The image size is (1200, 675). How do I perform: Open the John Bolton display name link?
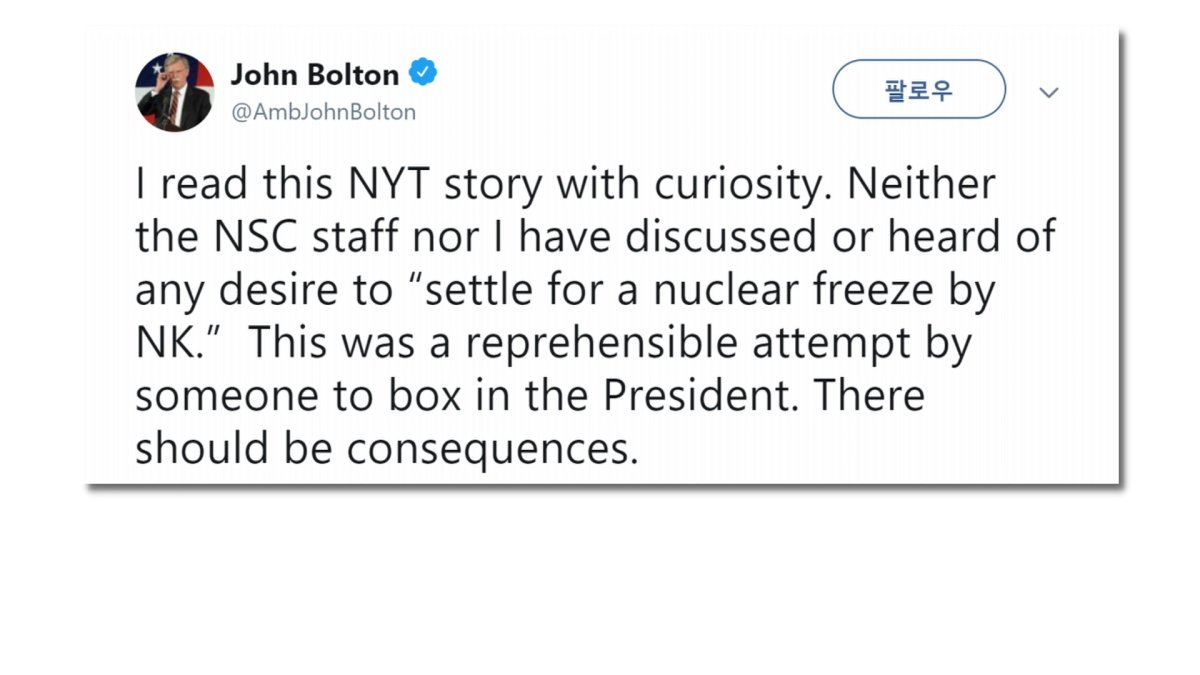315,74
